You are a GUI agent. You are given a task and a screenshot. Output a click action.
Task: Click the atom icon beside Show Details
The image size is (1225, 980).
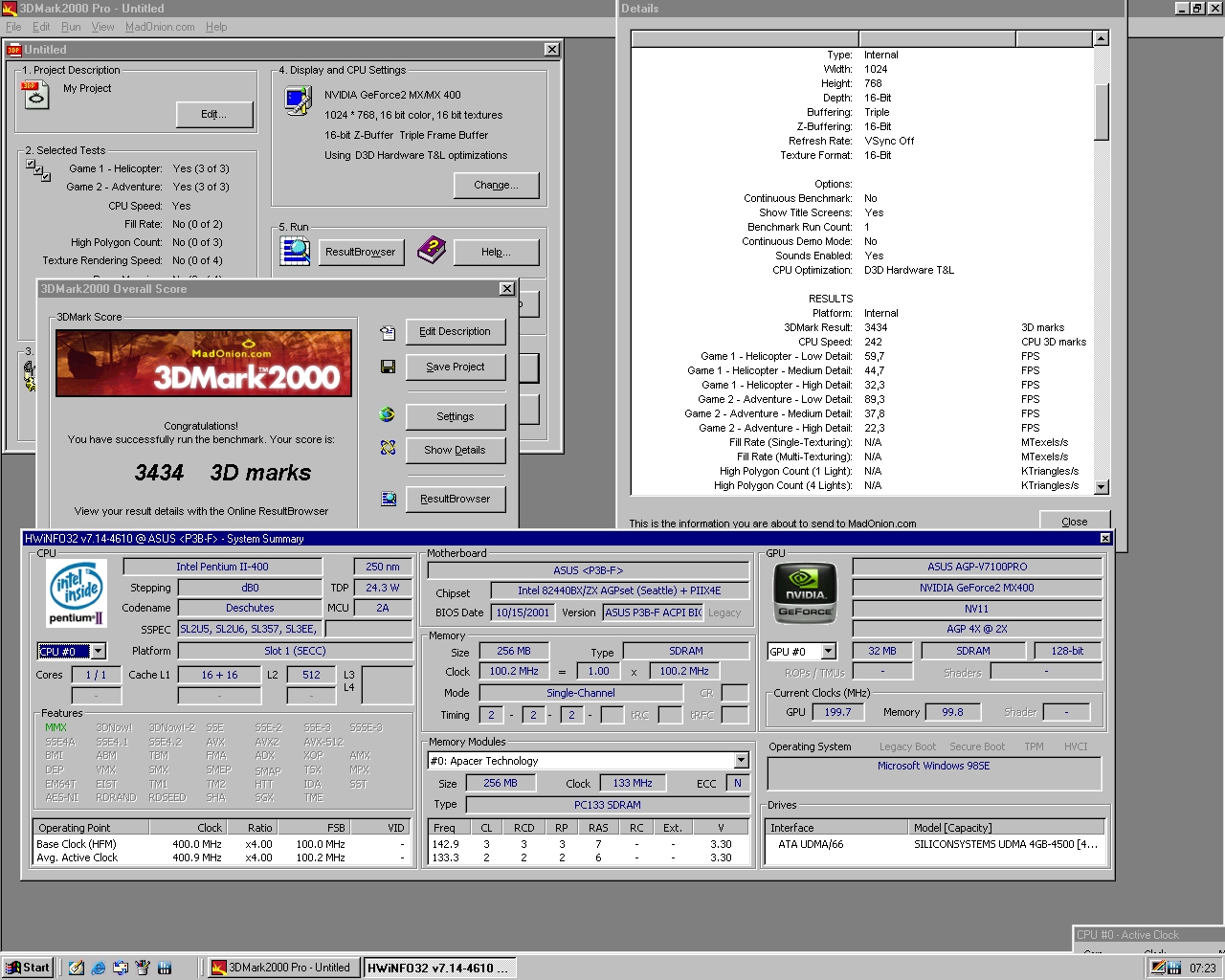[388, 448]
